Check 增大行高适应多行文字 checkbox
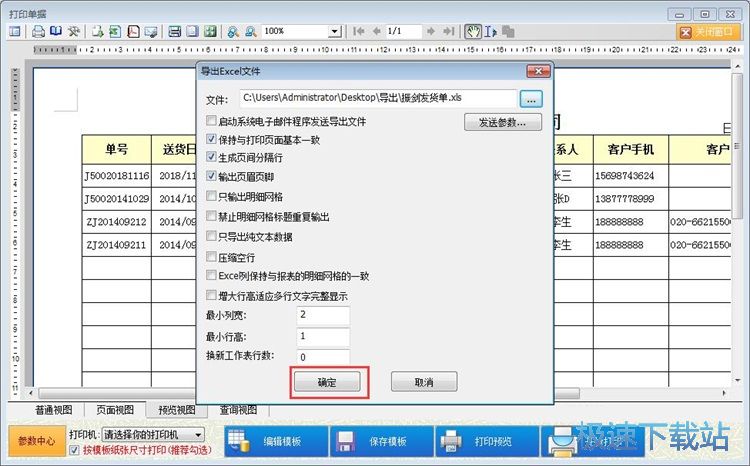The image size is (750, 466). pos(211,295)
